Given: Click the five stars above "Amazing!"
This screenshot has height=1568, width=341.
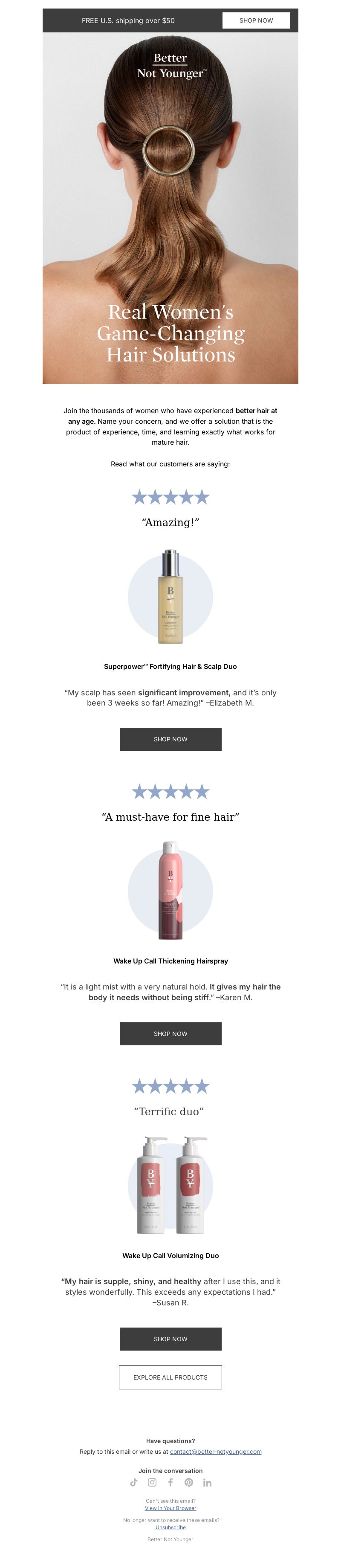Looking at the screenshot, I should (x=170, y=498).
